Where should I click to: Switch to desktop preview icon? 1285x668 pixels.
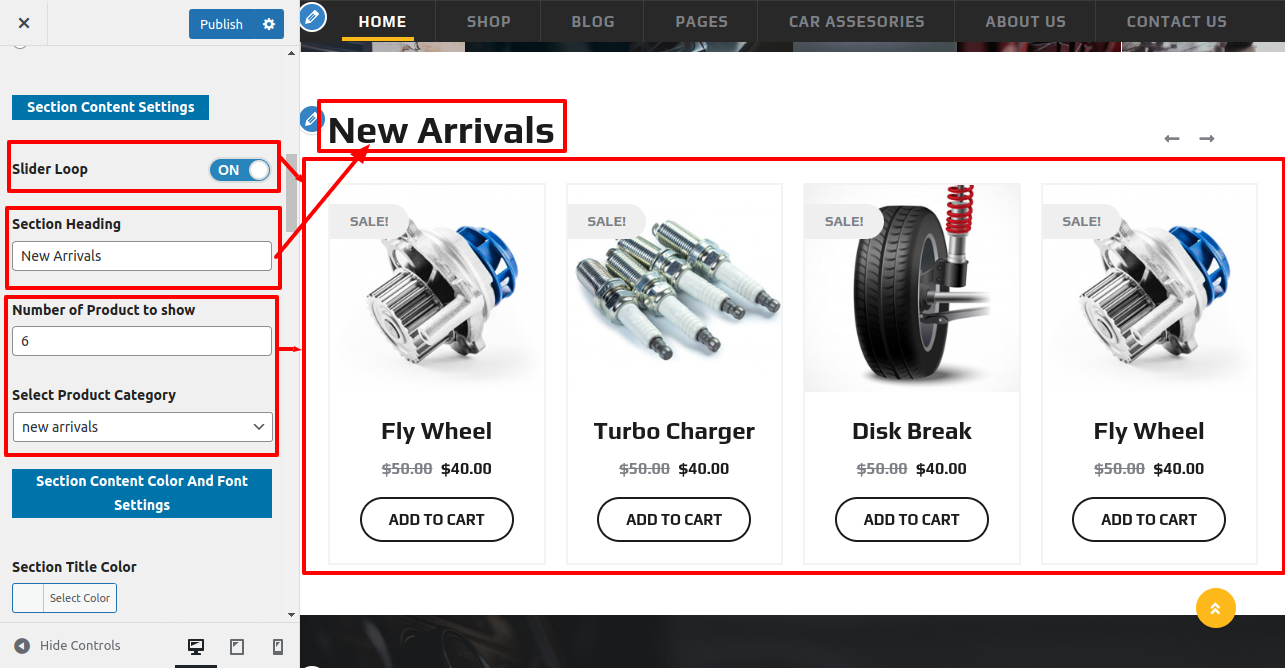(x=196, y=647)
